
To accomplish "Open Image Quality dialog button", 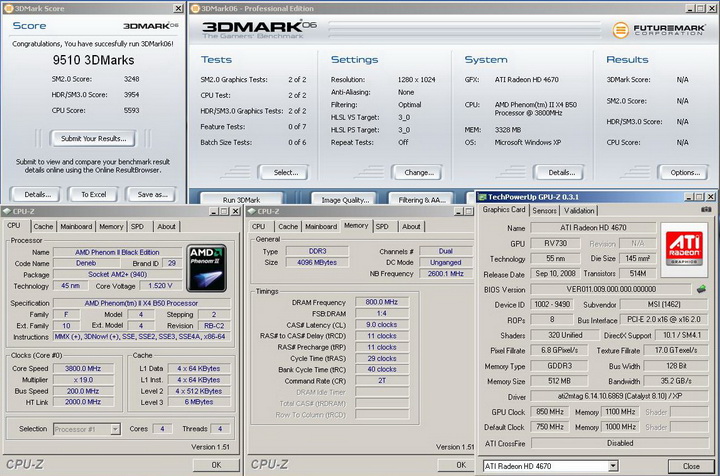I will pyautogui.click(x=345, y=200).
